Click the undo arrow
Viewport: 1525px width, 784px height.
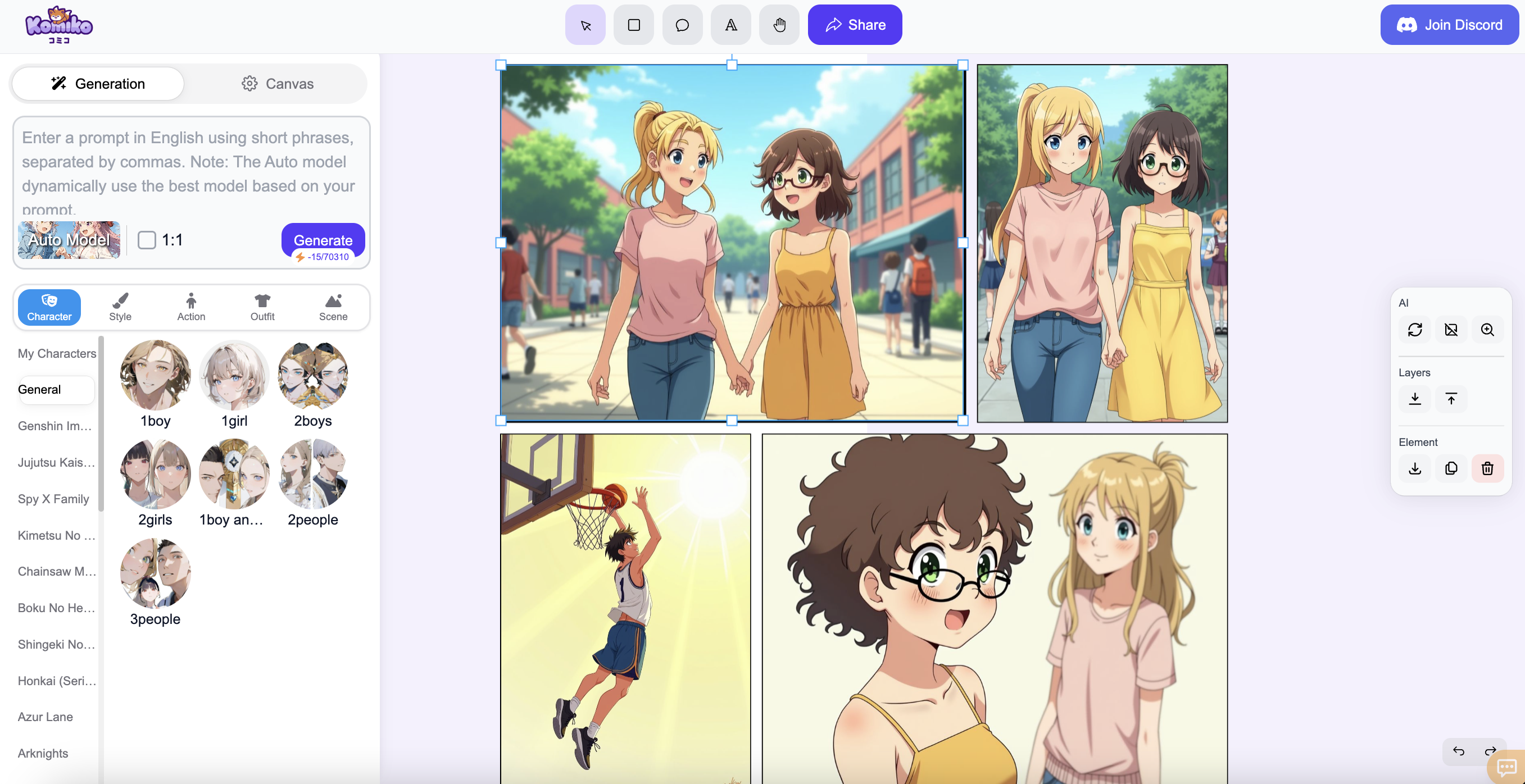point(1458,751)
